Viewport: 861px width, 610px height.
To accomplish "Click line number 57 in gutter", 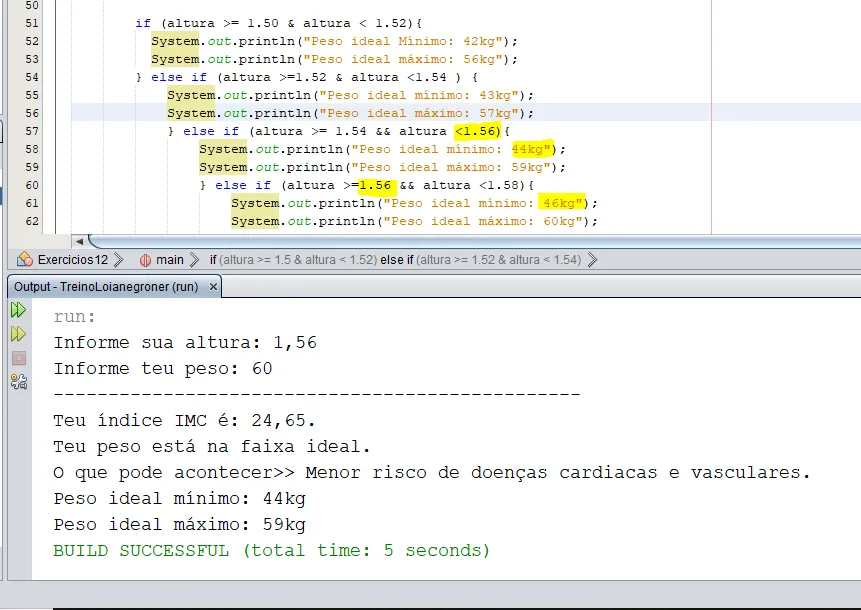I will pyautogui.click(x=32, y=131).
